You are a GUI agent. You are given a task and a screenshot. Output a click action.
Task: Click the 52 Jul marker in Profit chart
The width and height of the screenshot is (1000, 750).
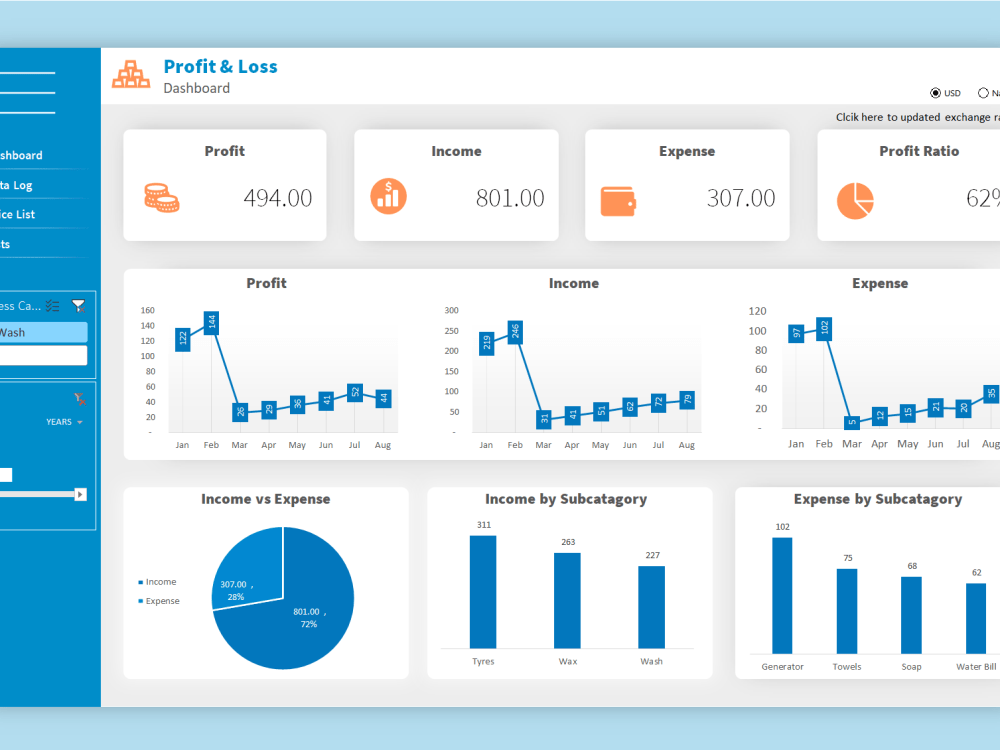tap(355, 393)
